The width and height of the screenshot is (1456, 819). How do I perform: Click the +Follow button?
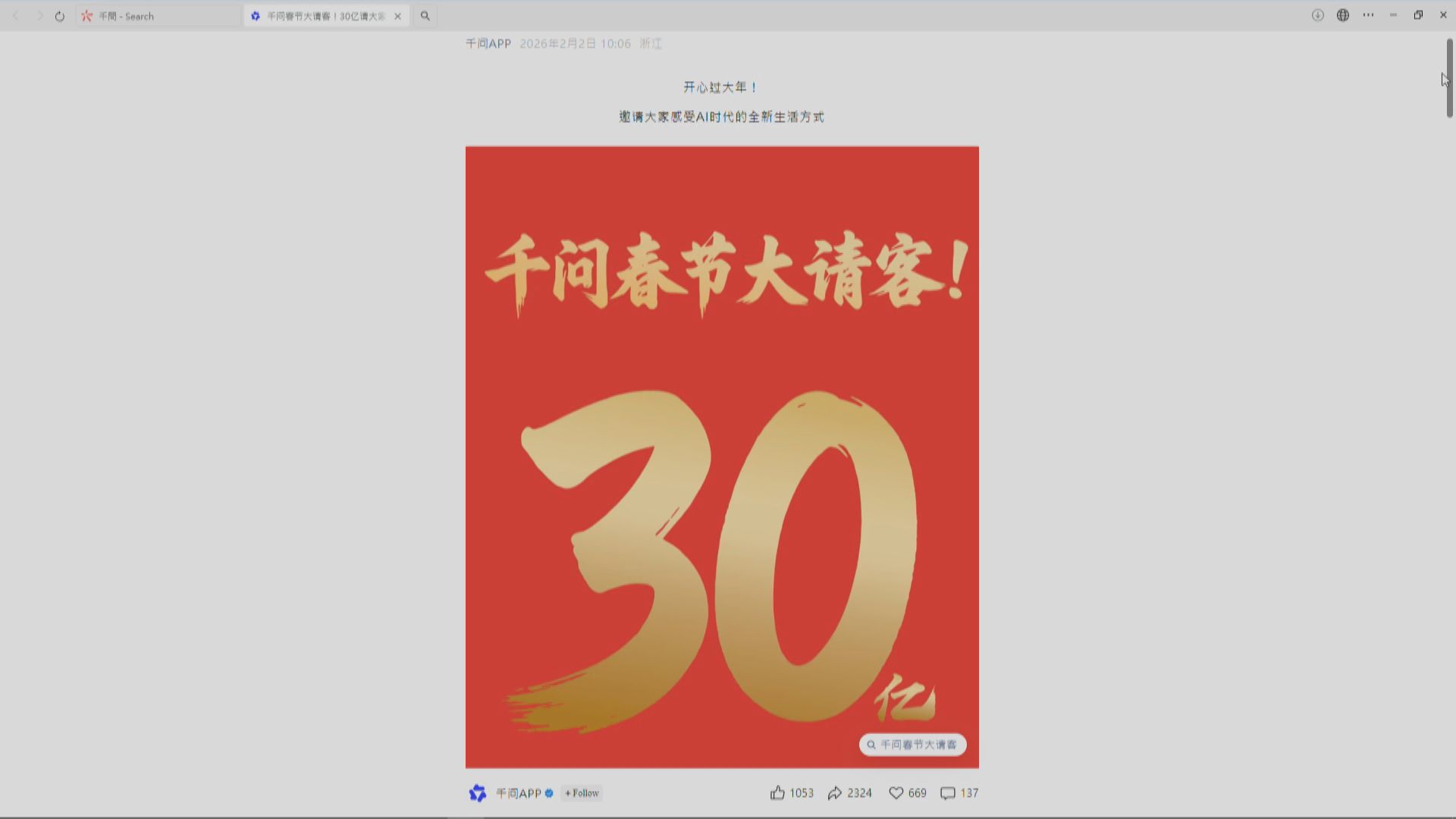580,792
